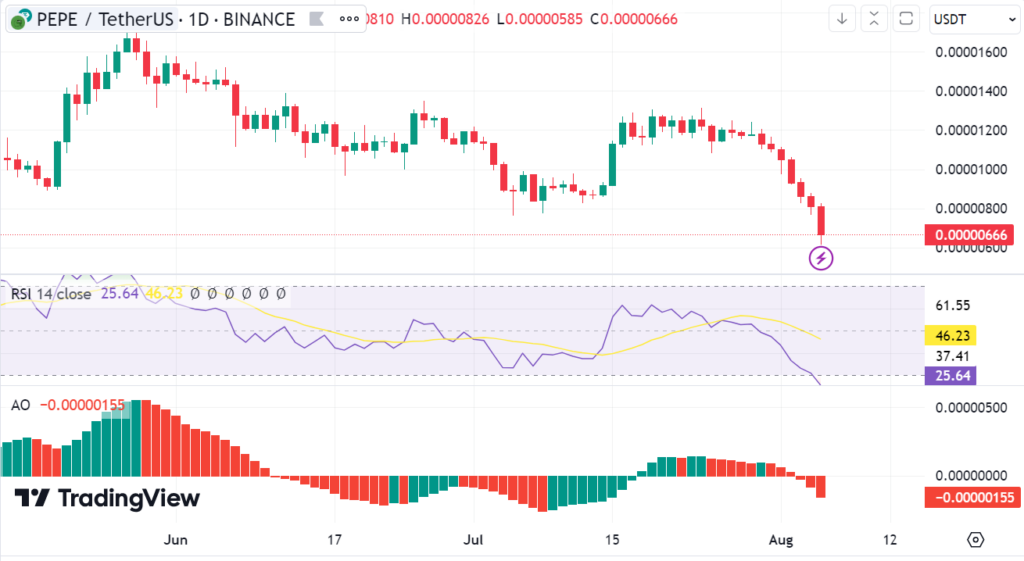Viewport: 1024px width, 561px height.
Task: Click the 12 date on time axis
Action: 889,540
